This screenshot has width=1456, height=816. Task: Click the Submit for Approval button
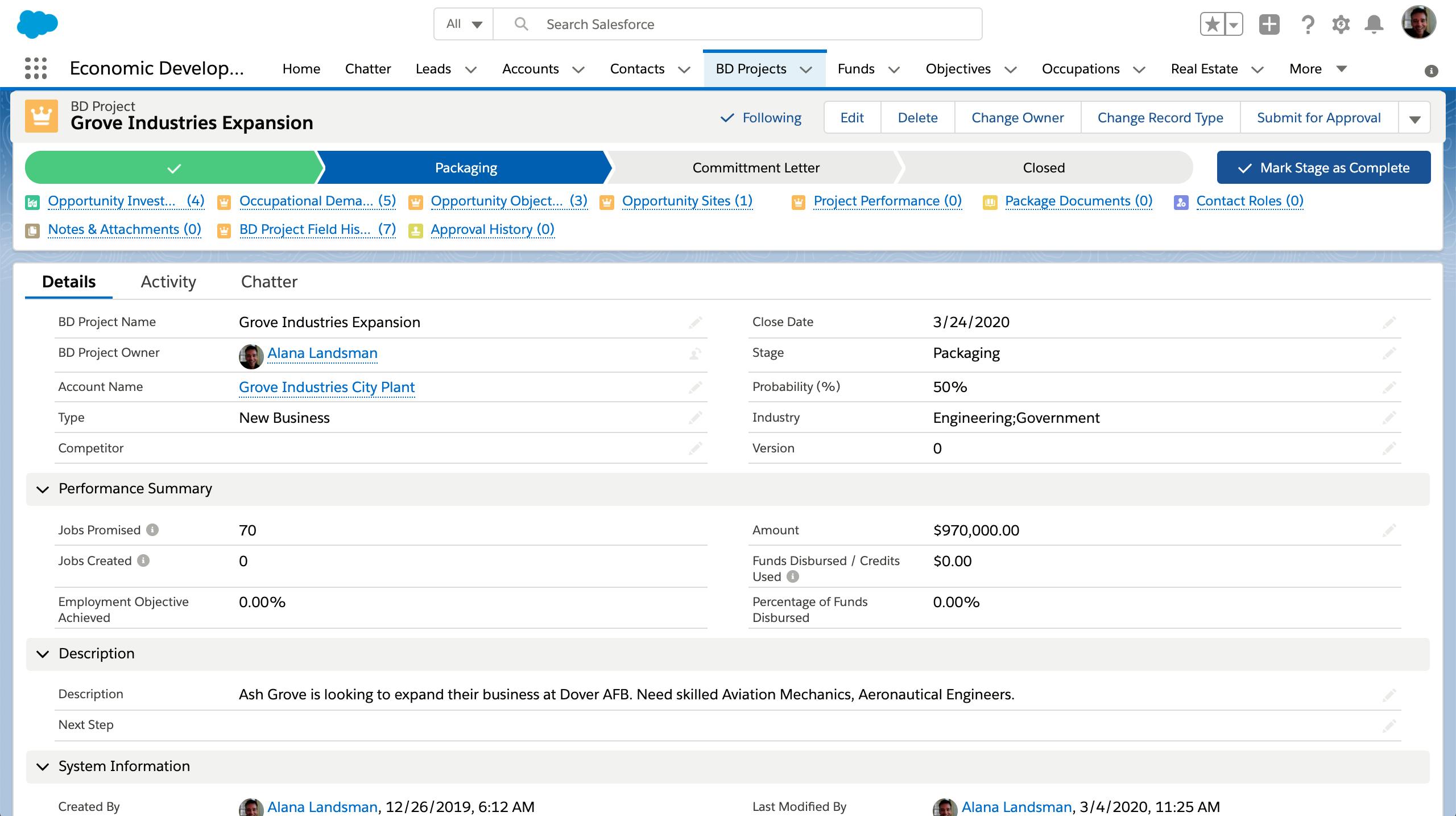click(x=1318, y=118)
